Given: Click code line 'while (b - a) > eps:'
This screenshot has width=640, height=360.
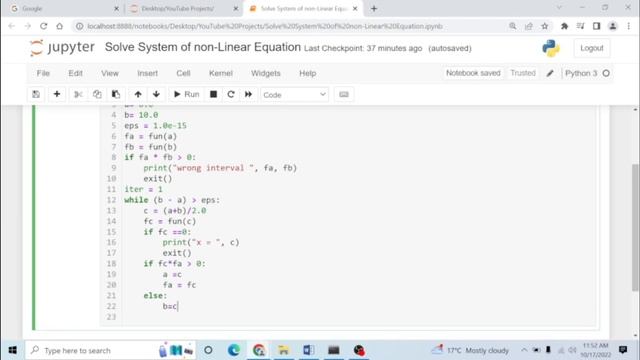Looking at the screenshot, I should click(172, 200).
